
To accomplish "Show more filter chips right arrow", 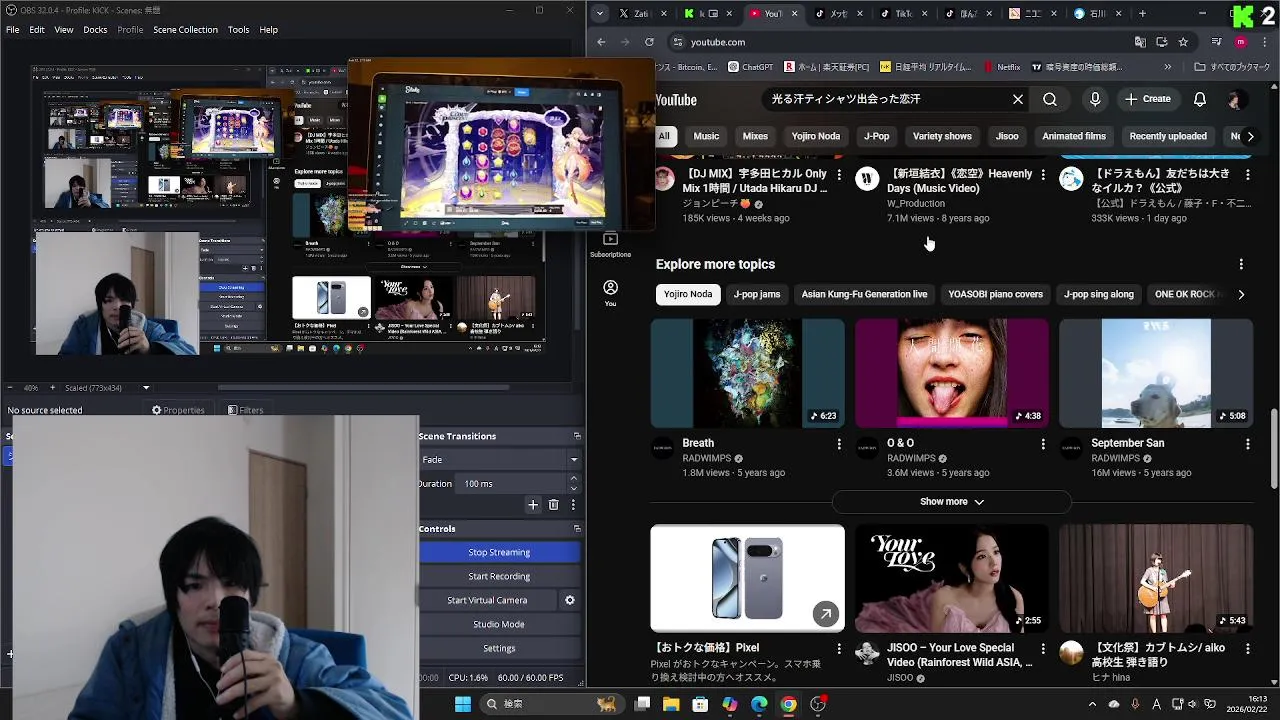I will pos(1249,136).
